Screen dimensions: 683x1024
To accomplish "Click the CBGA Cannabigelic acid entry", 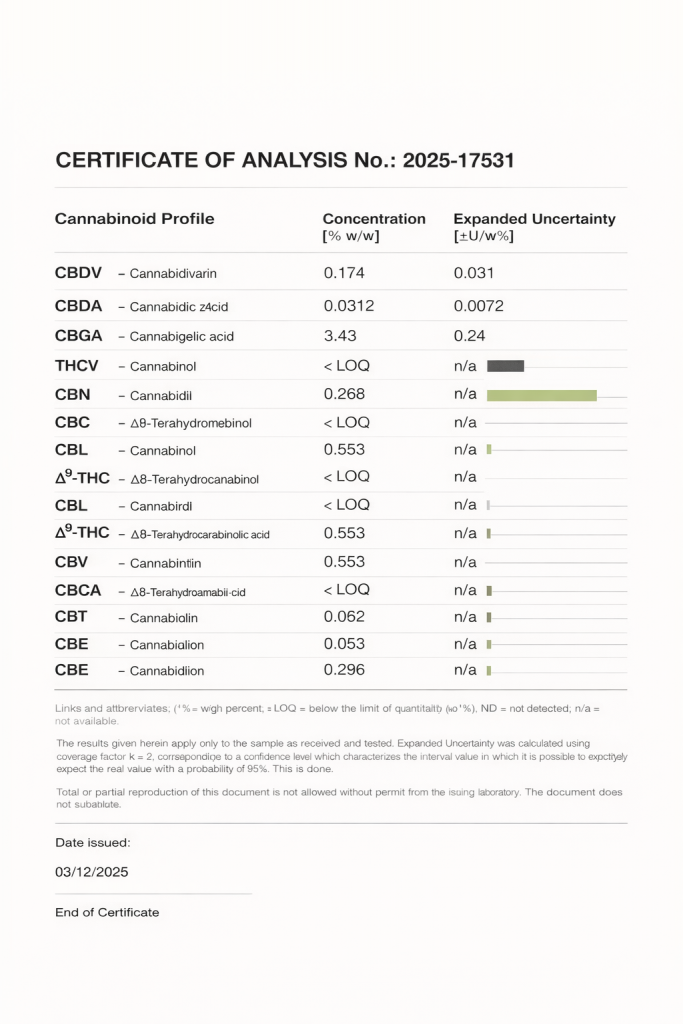I will coord(144,336).
